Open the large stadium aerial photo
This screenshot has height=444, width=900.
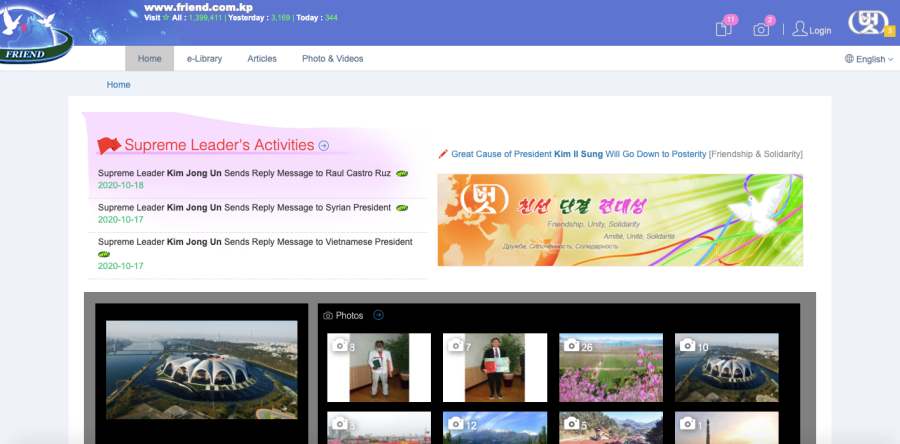[201, 369]
